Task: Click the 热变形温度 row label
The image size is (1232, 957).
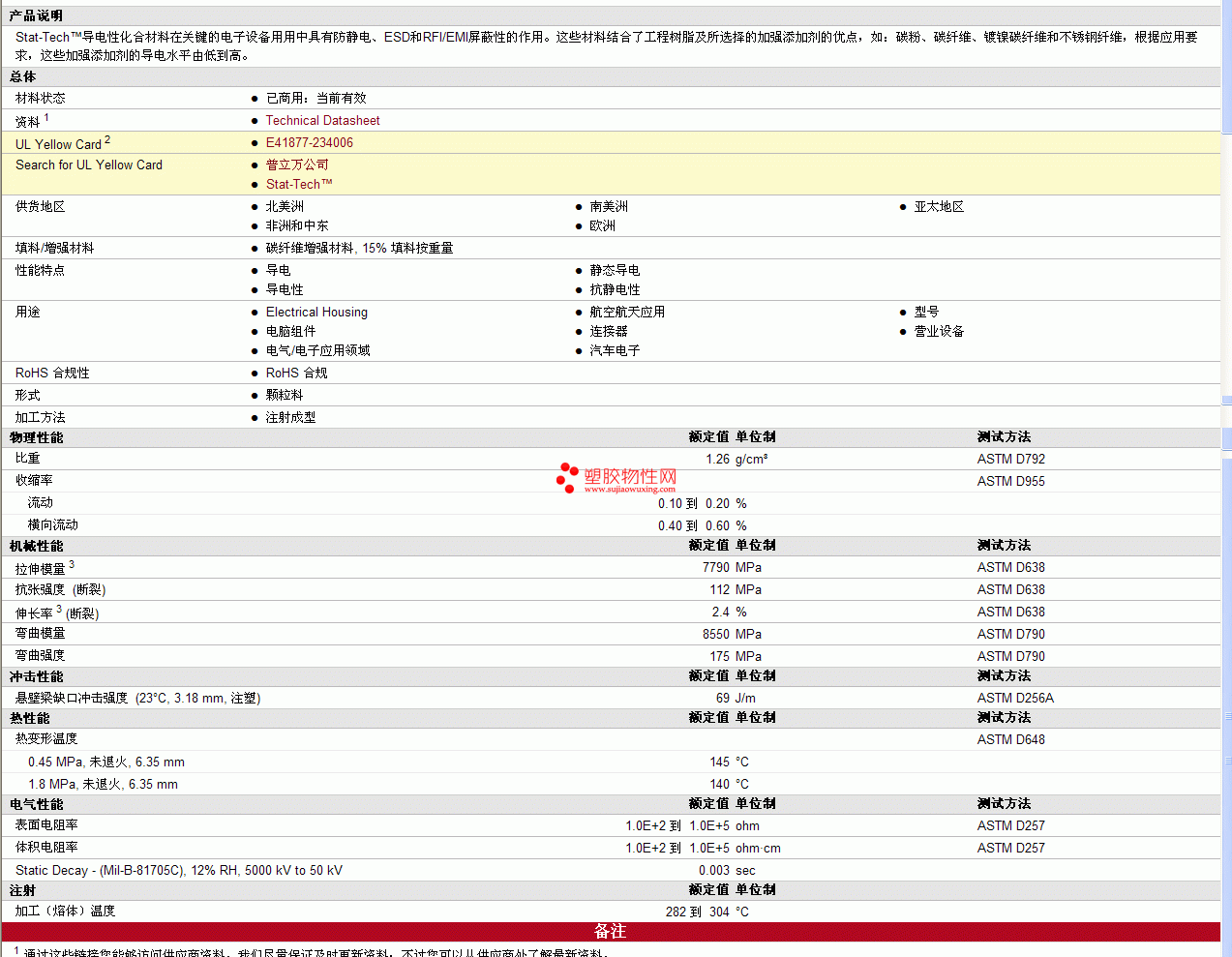Action: point(46,739)
